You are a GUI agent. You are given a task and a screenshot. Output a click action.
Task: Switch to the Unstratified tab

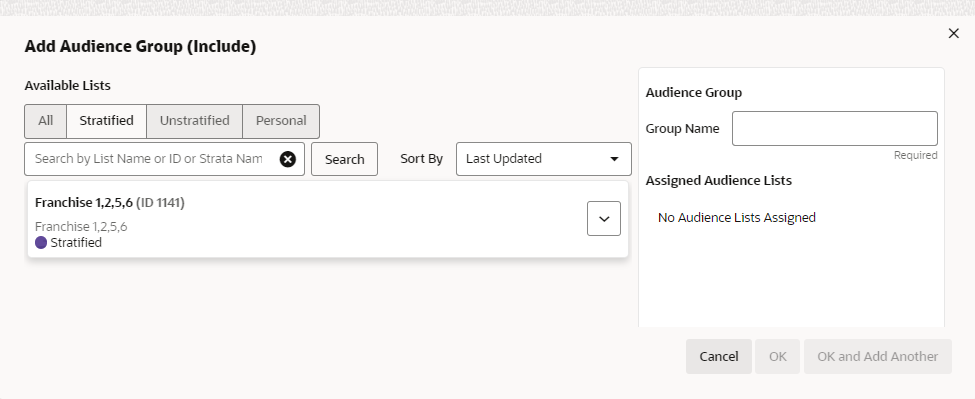195,121
